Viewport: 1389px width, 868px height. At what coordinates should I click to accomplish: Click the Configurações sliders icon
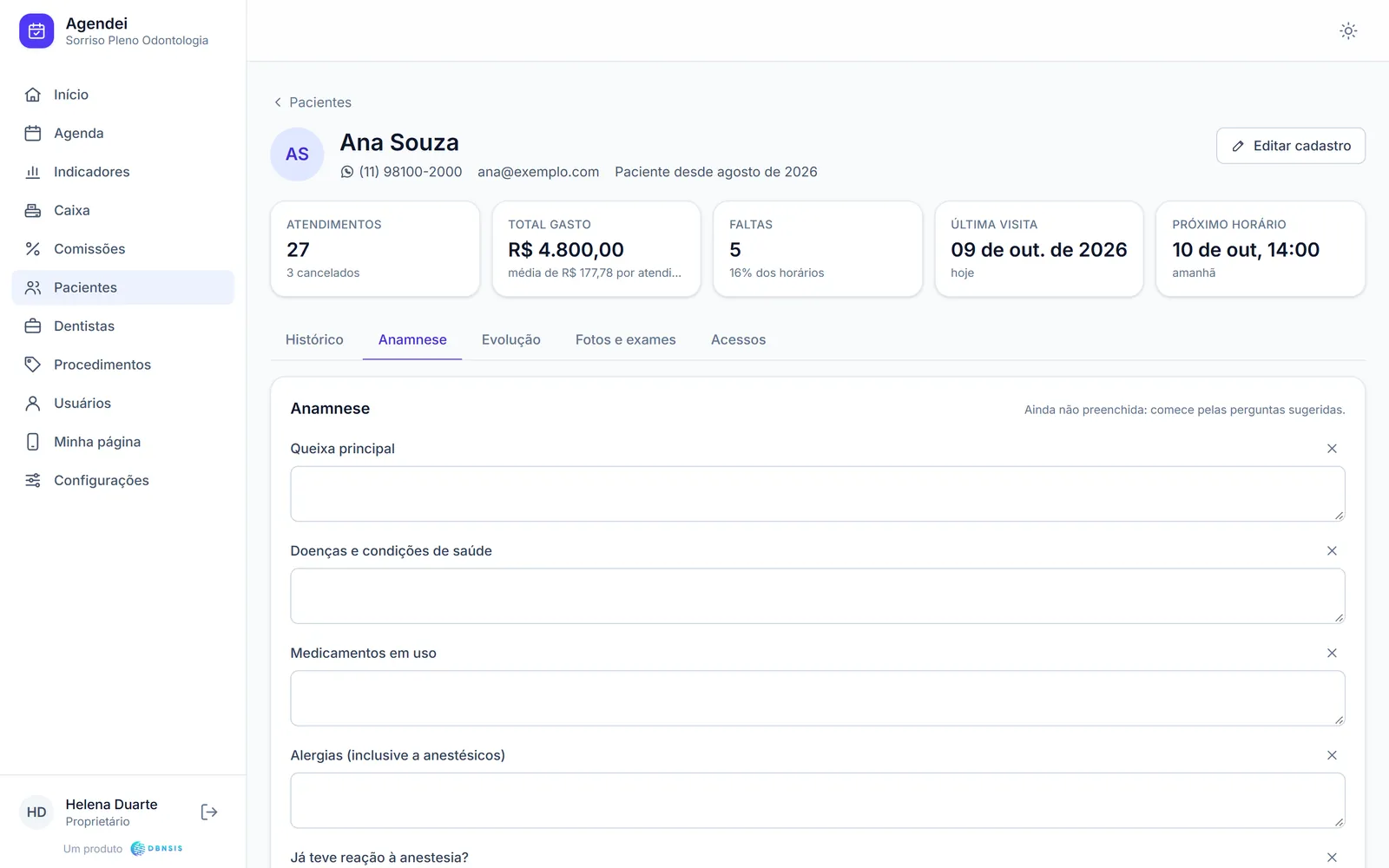[x=33, y=480]
